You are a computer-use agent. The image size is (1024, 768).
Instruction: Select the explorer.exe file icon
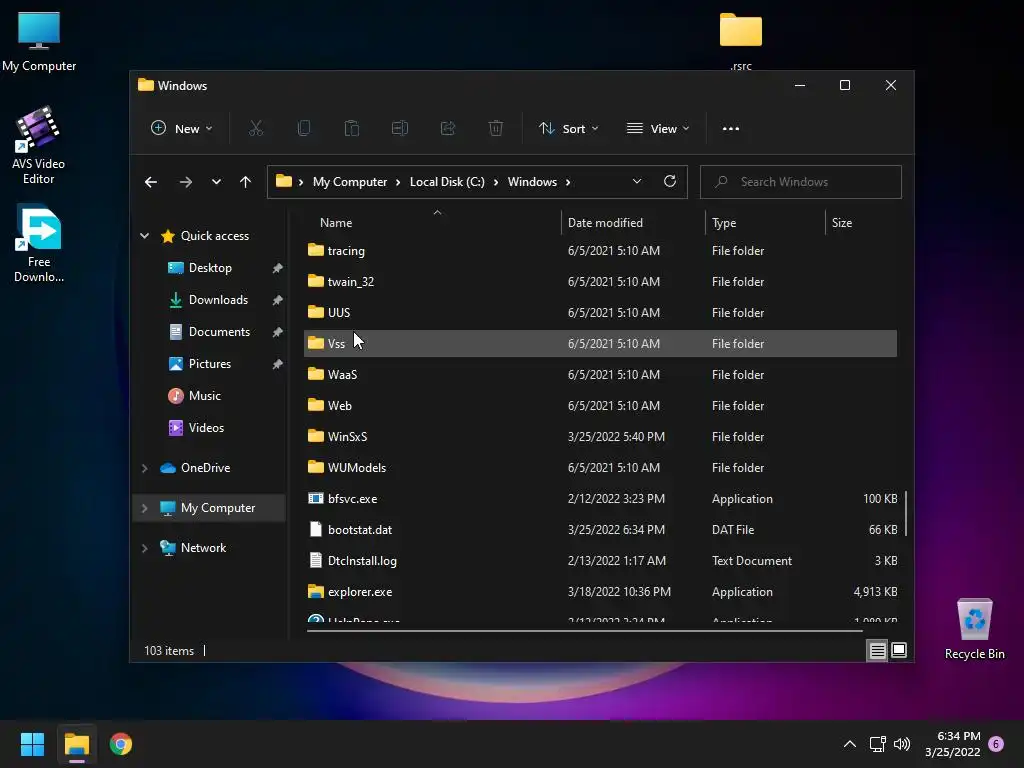316,592
